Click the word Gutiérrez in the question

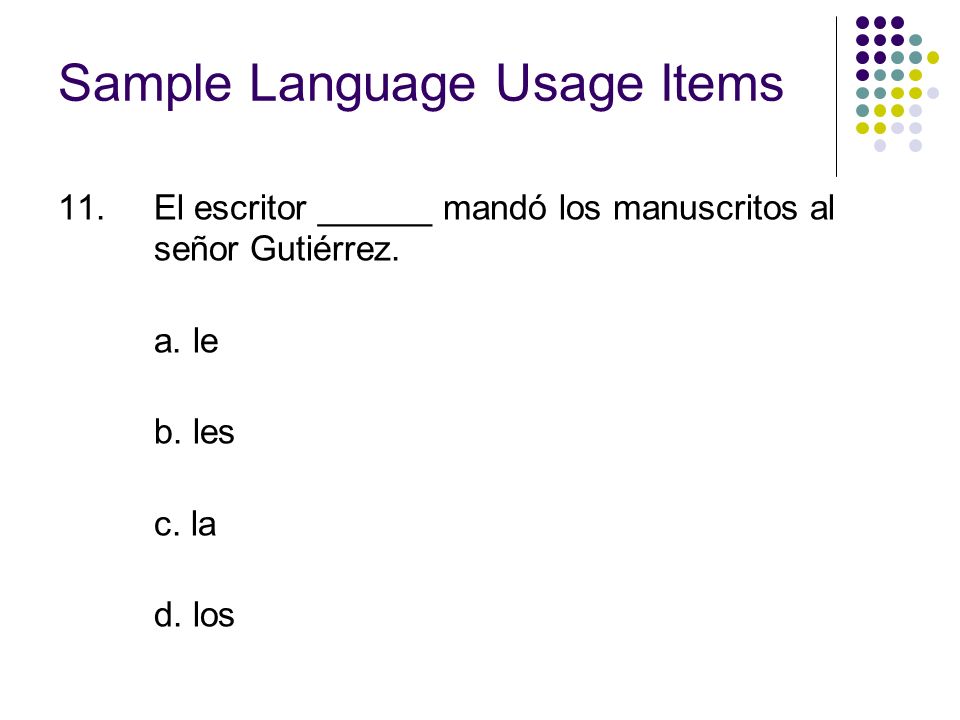[x=324, y=249]
